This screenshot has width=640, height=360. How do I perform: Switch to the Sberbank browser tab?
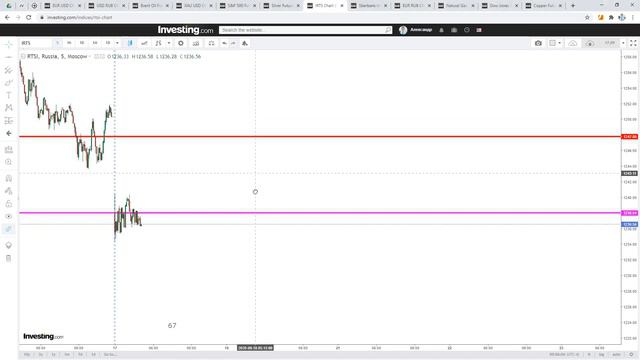(369, 6)
